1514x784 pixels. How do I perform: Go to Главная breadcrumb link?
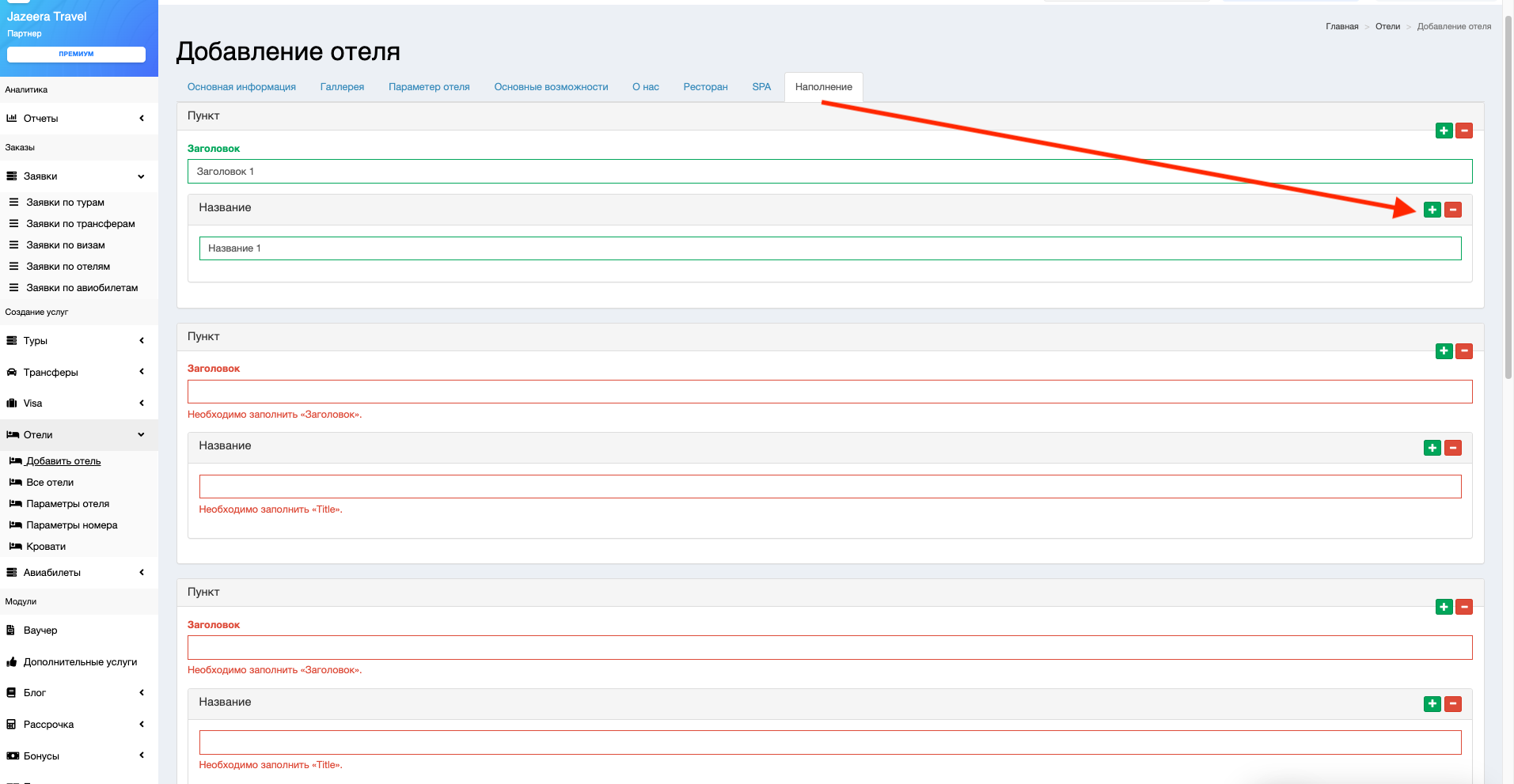pyautogui.click(x=1341, y=27)
